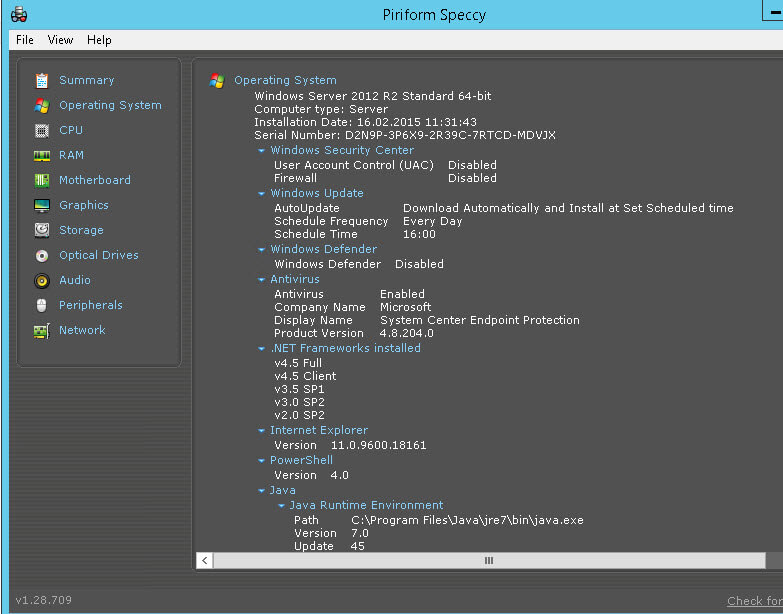
Task: Click the horizontal scrollbar thumb
Action: [489, 561]
